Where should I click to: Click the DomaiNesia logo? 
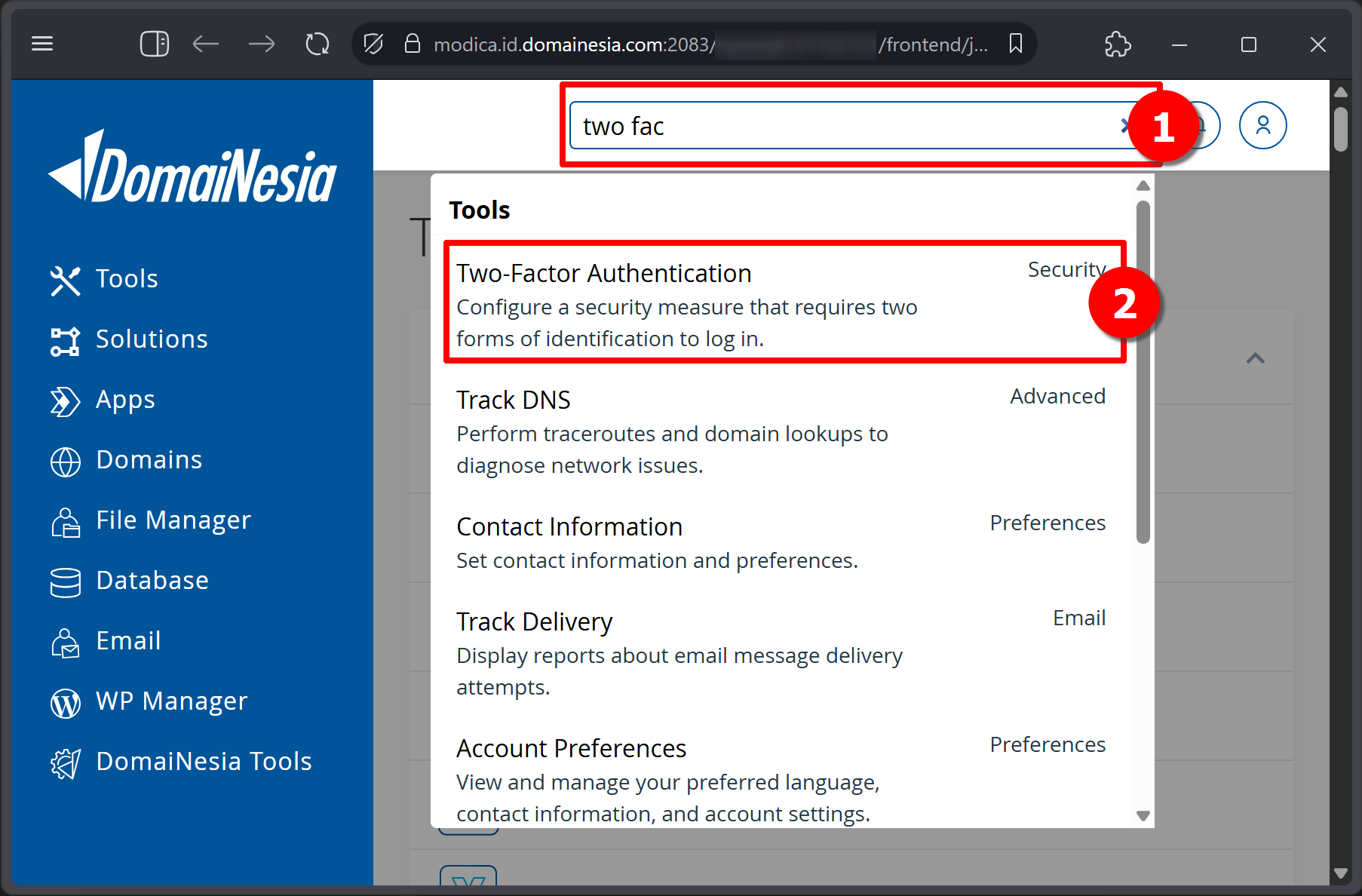(192, 166)
